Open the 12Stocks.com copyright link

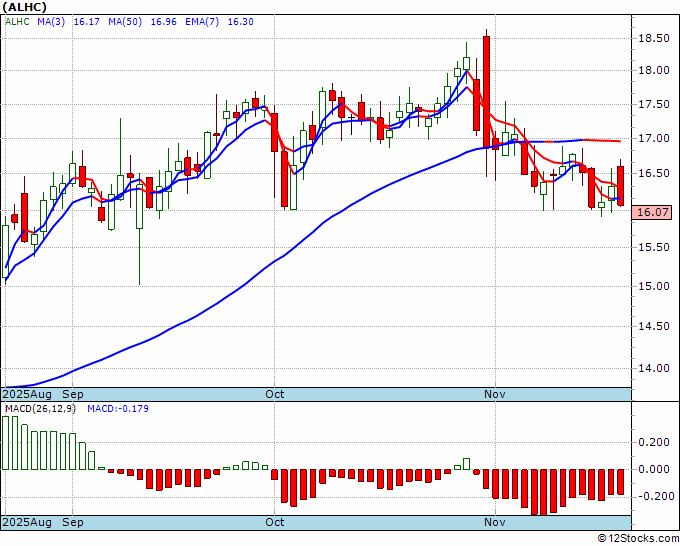click(x=638, y=539)
